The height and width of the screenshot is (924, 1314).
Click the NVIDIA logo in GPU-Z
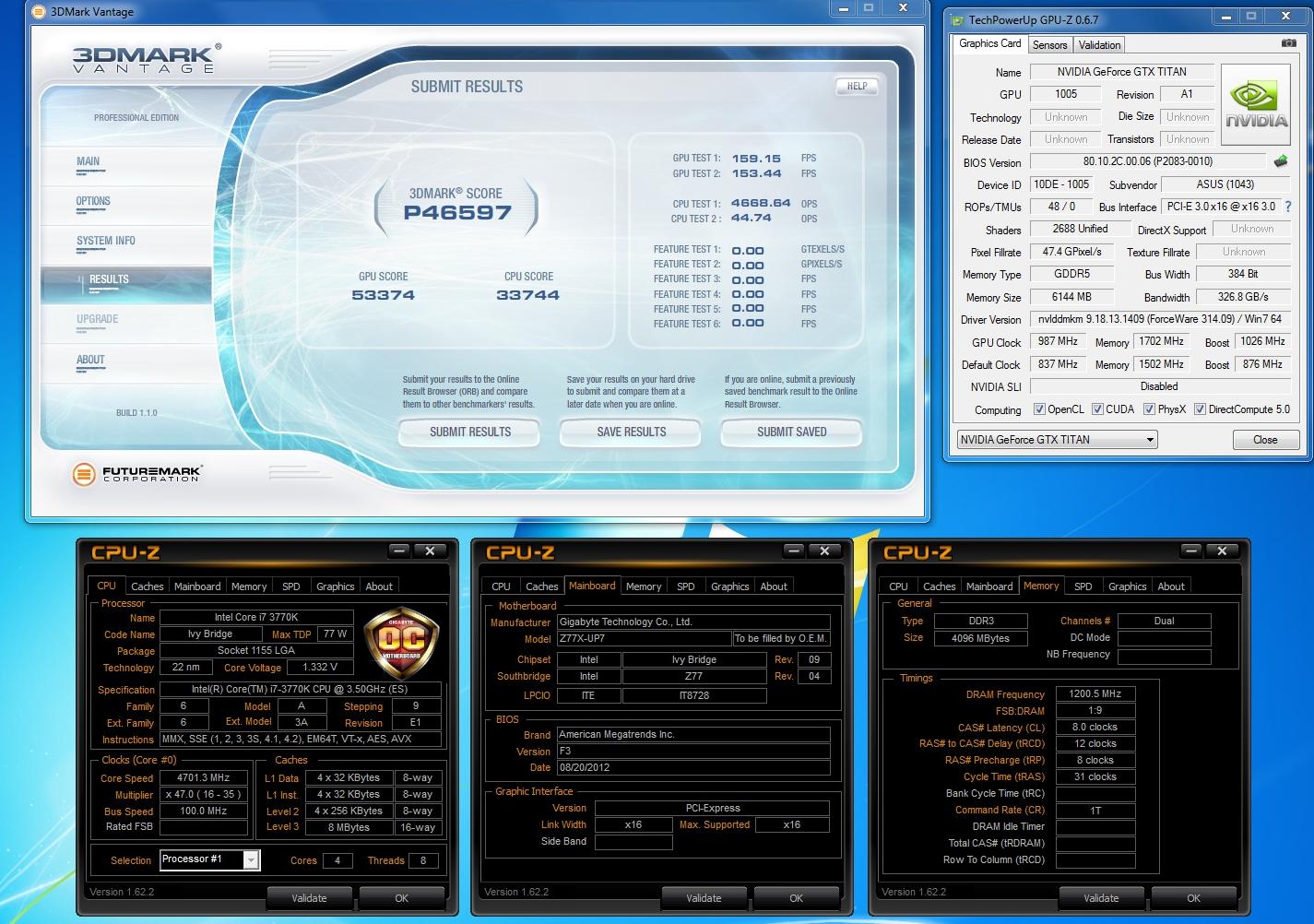point(1256,105)
